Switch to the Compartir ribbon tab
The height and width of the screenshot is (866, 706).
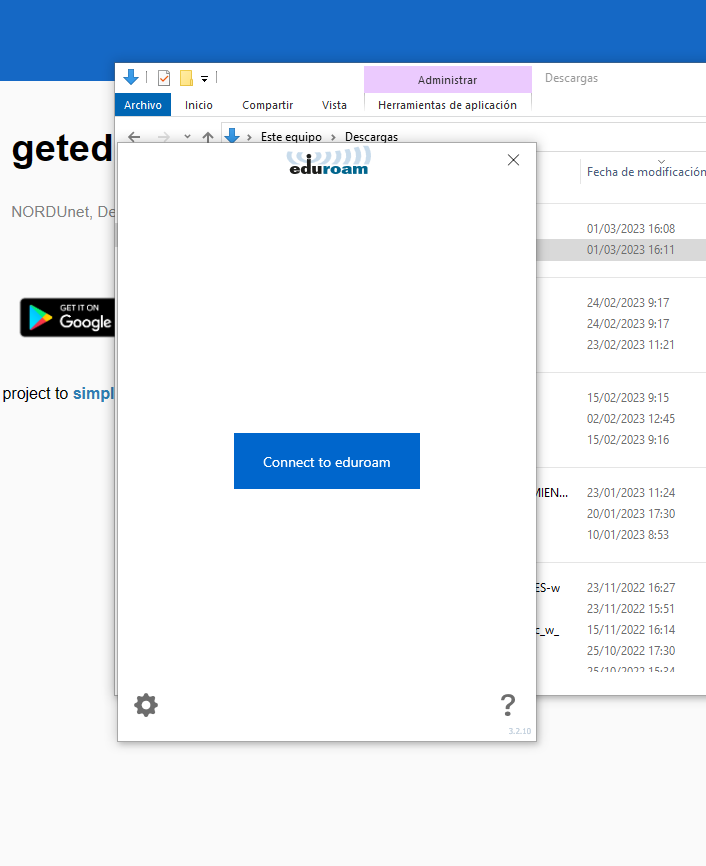pos(267,105)
